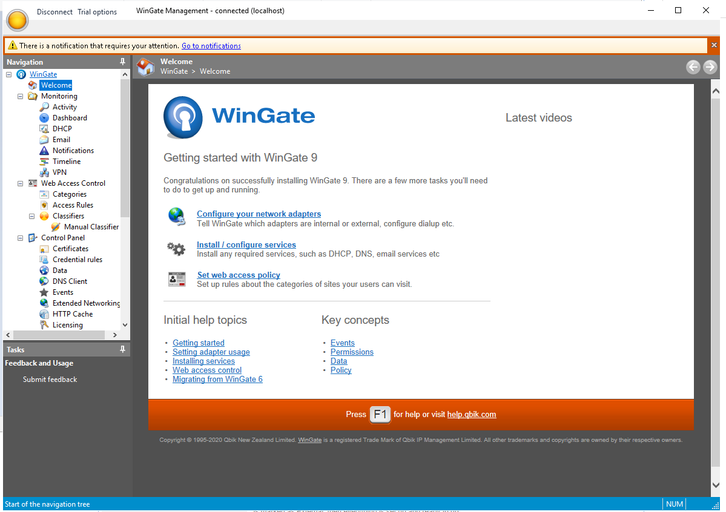Image resolution: width=726 pixels, height=512 pixels.
Task: Open the Go to notifications link
Action: [x=211, y=46]
